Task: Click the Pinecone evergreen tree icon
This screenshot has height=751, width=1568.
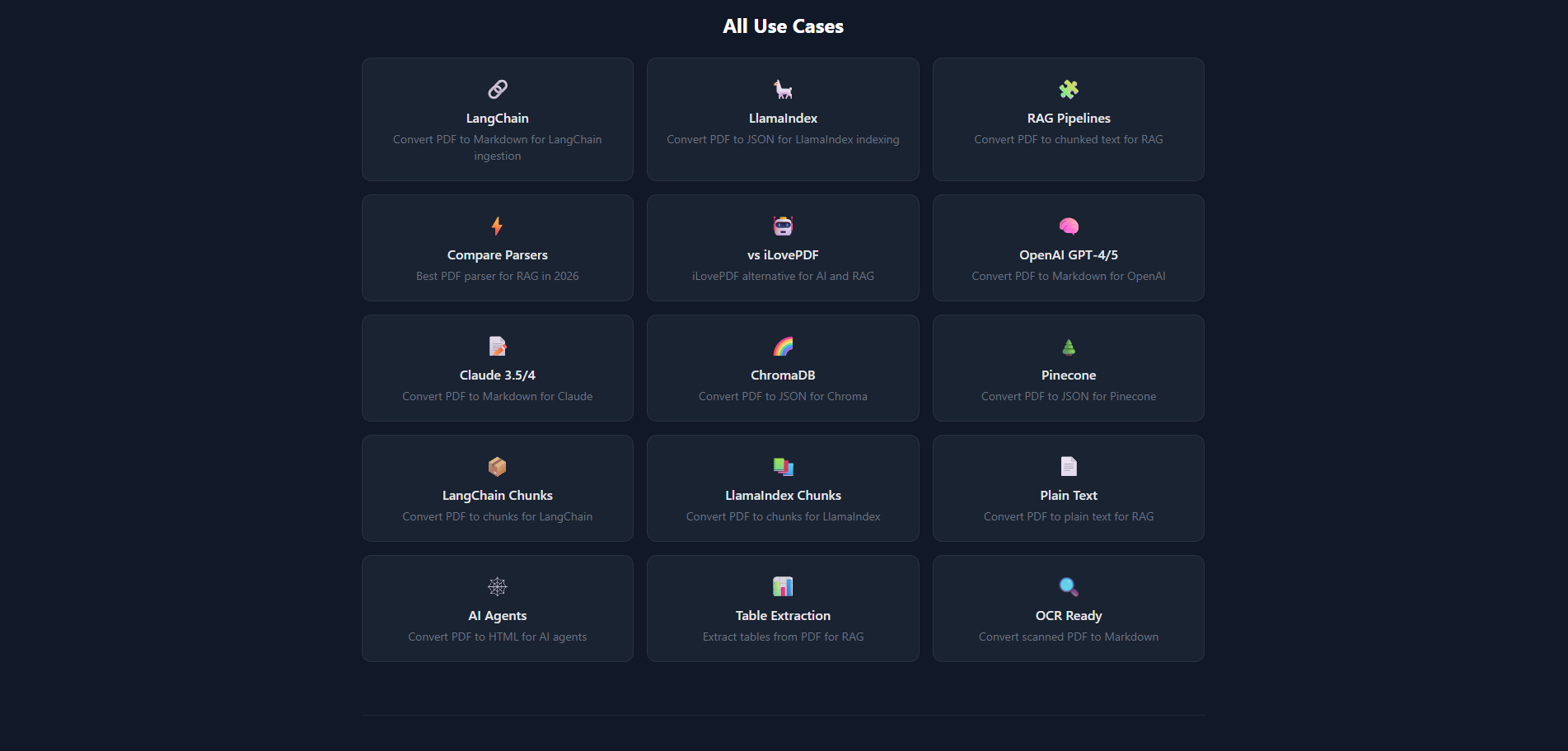Action: [1069, 347]
